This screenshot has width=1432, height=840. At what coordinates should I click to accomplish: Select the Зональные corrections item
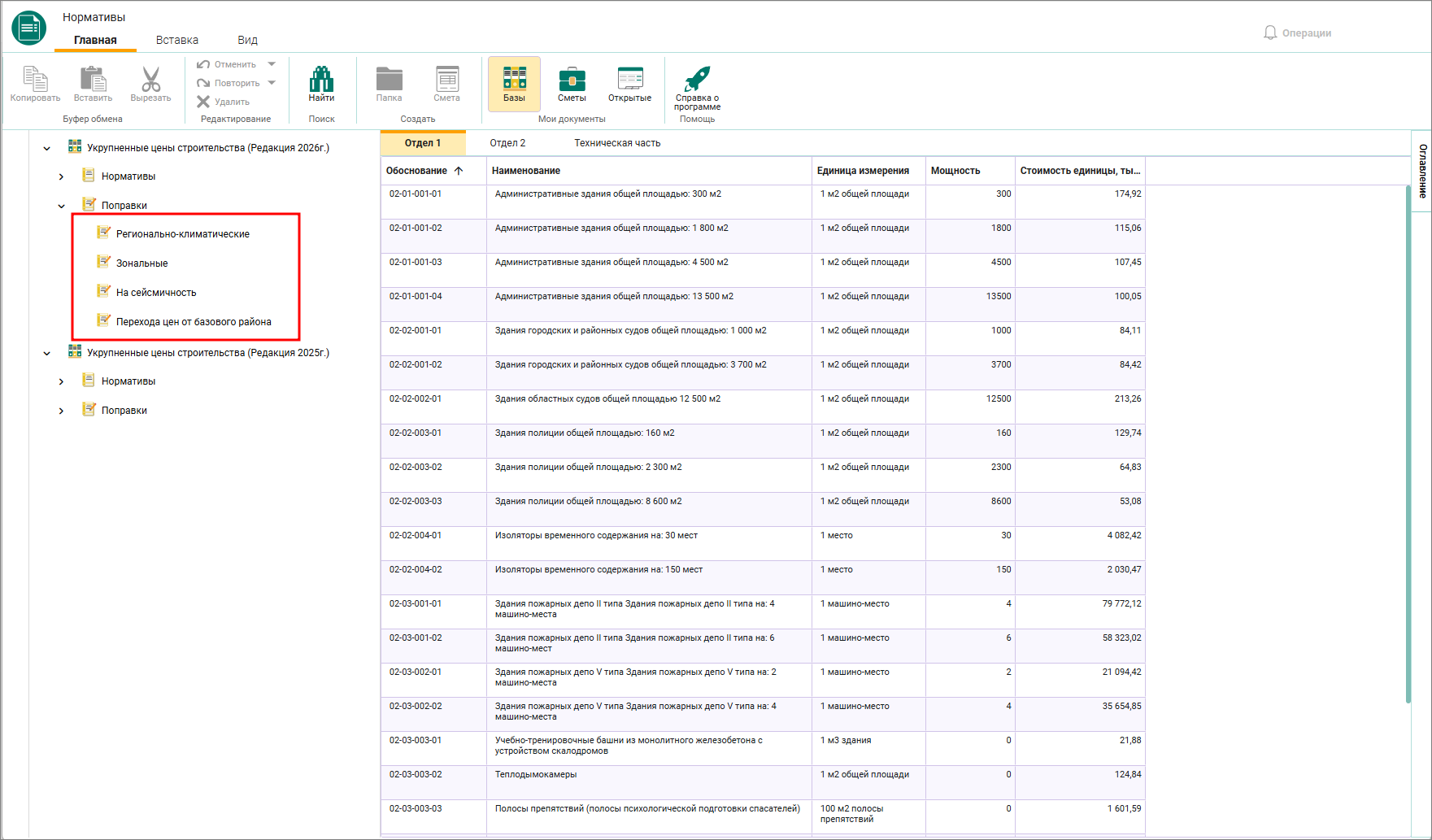pyautogui.click(x=141, y=263)
